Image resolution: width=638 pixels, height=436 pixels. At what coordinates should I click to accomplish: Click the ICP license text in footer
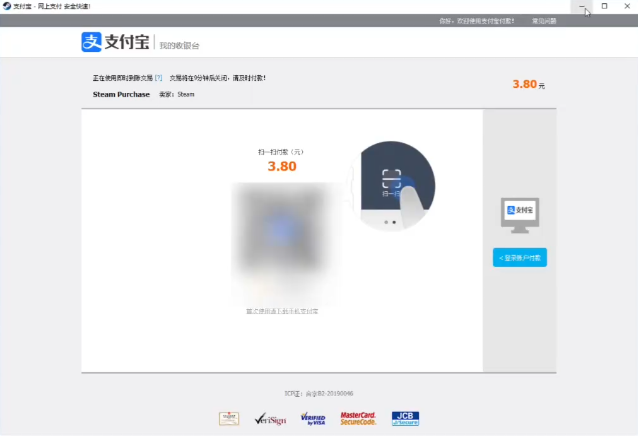point(319,393)
